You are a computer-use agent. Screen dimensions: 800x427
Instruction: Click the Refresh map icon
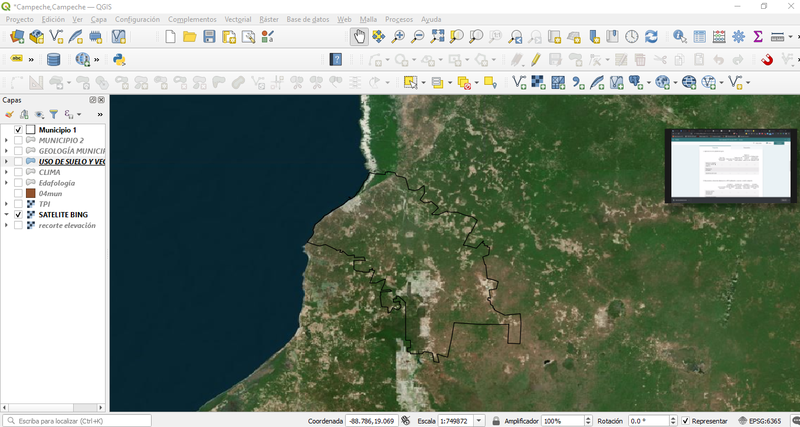coord(651,36)
